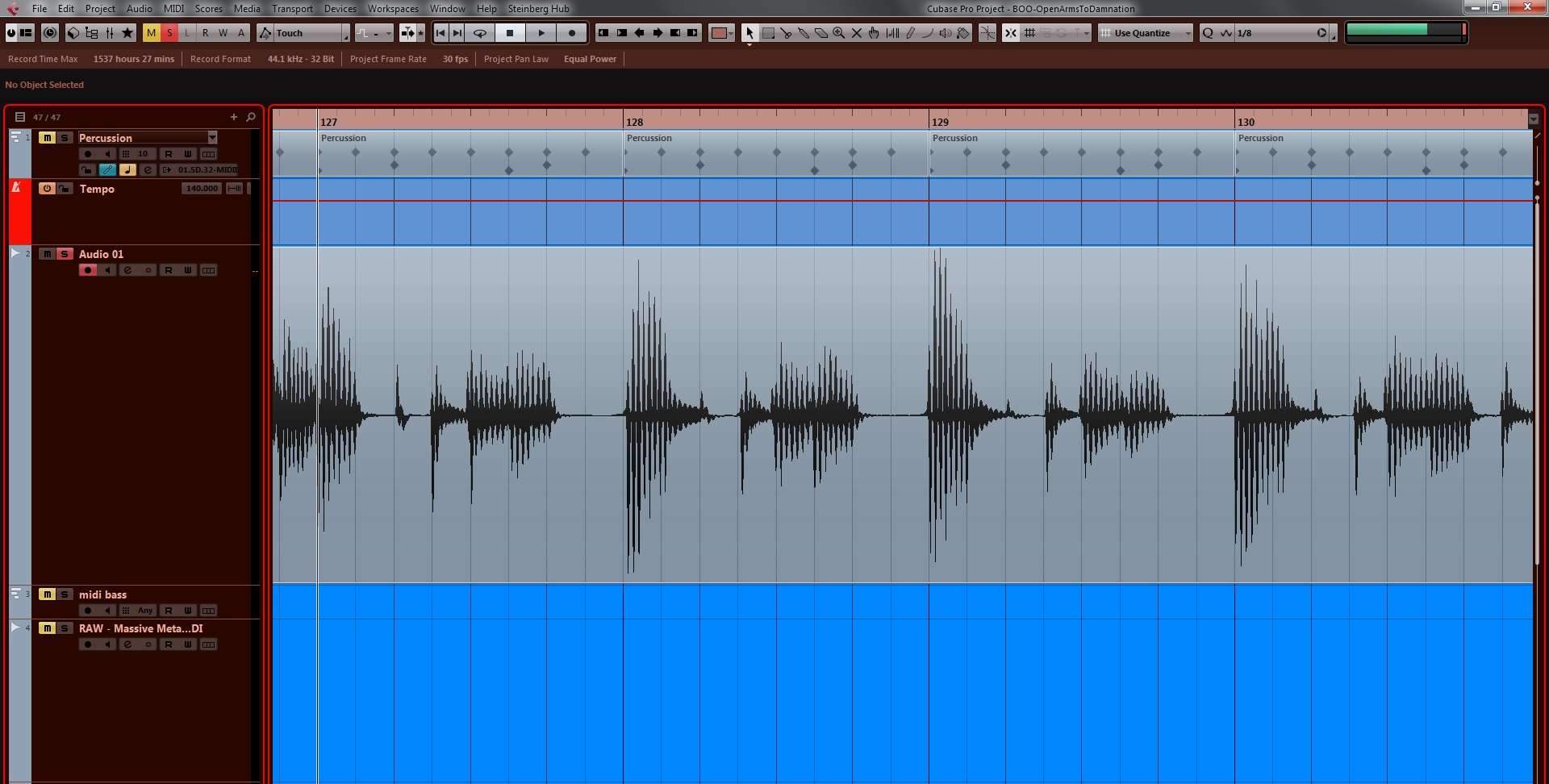The image size is (1549, 784).
Task: Open the Steinberg Hub menu
Action: tap(538, 9)
